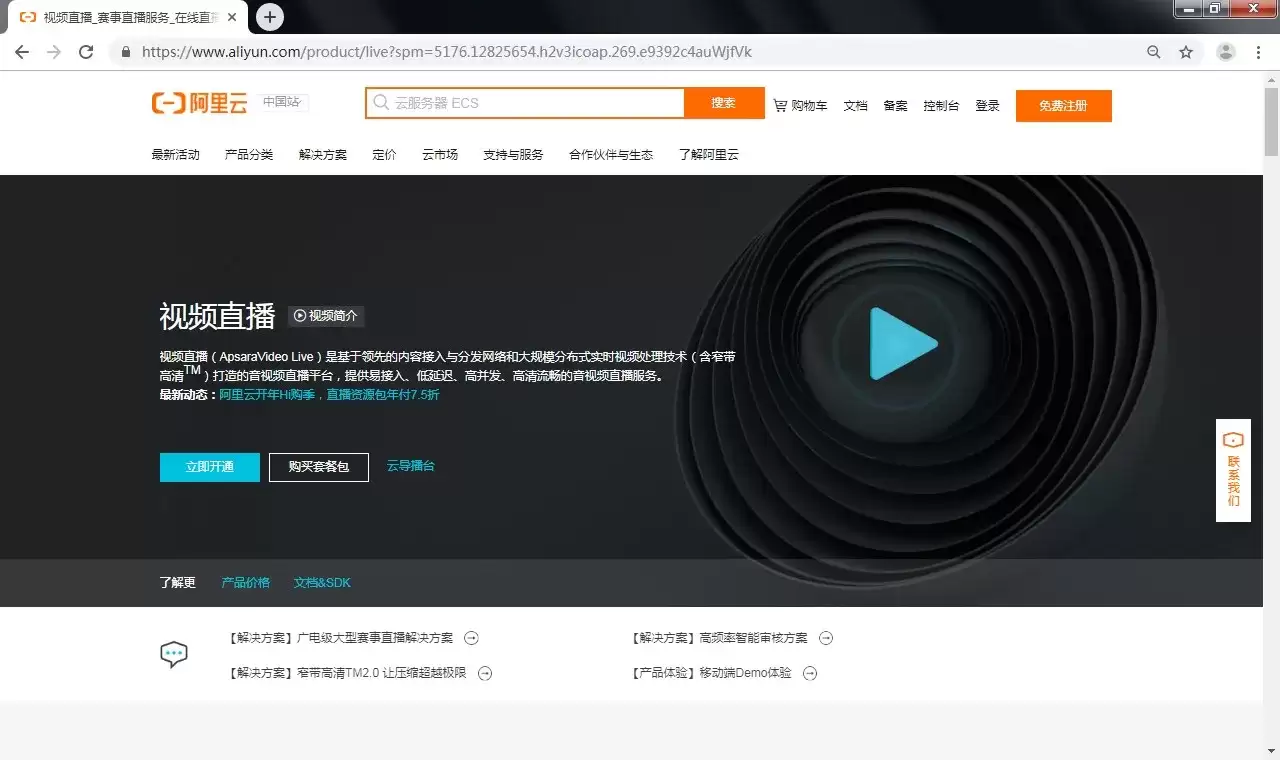Click the shopping cart 购物车 icon
This screenshot has width=1280, height=760.
click(781, 105)
